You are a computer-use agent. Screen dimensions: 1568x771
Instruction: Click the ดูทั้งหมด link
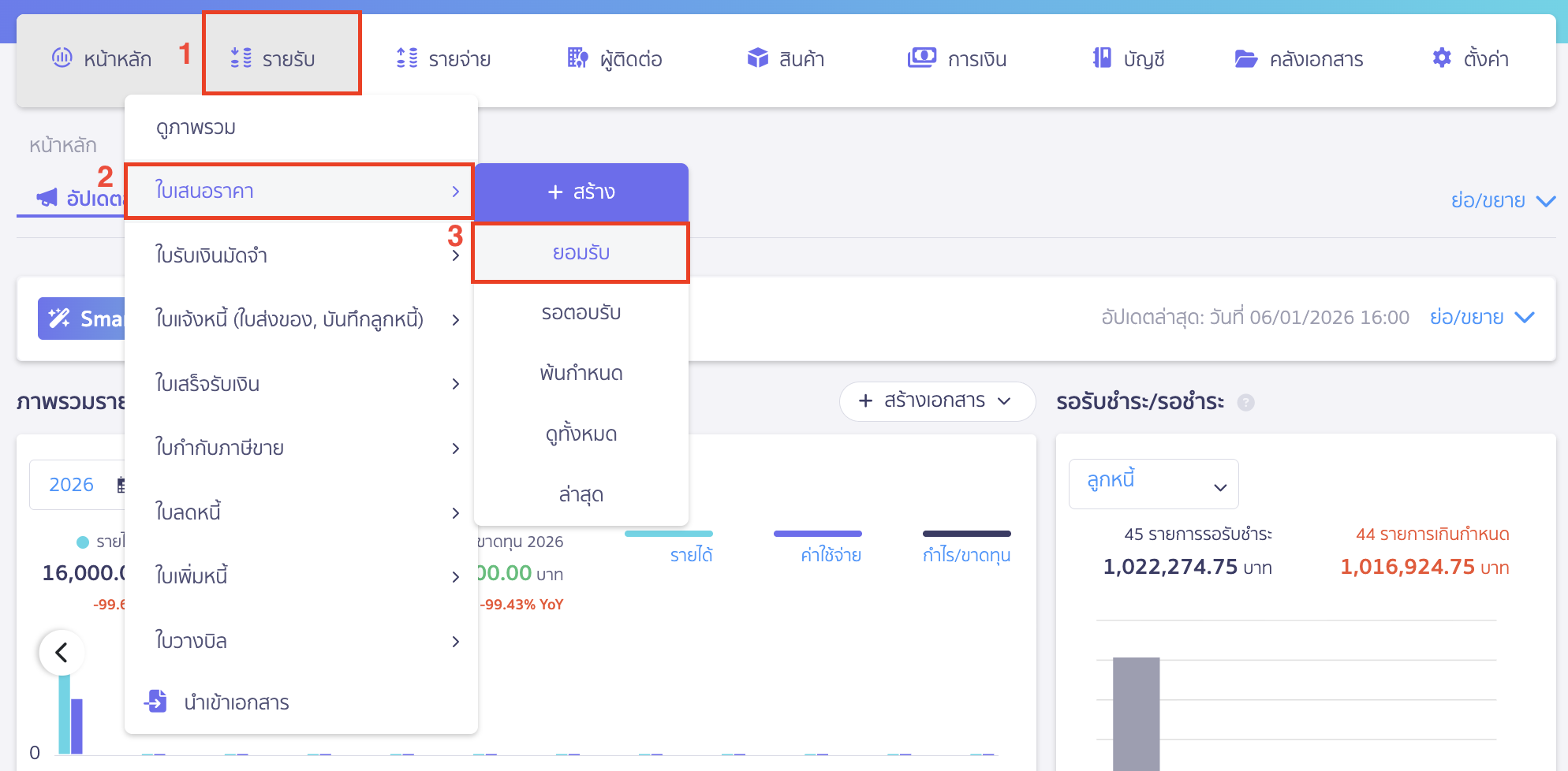(x=581, y=433)
